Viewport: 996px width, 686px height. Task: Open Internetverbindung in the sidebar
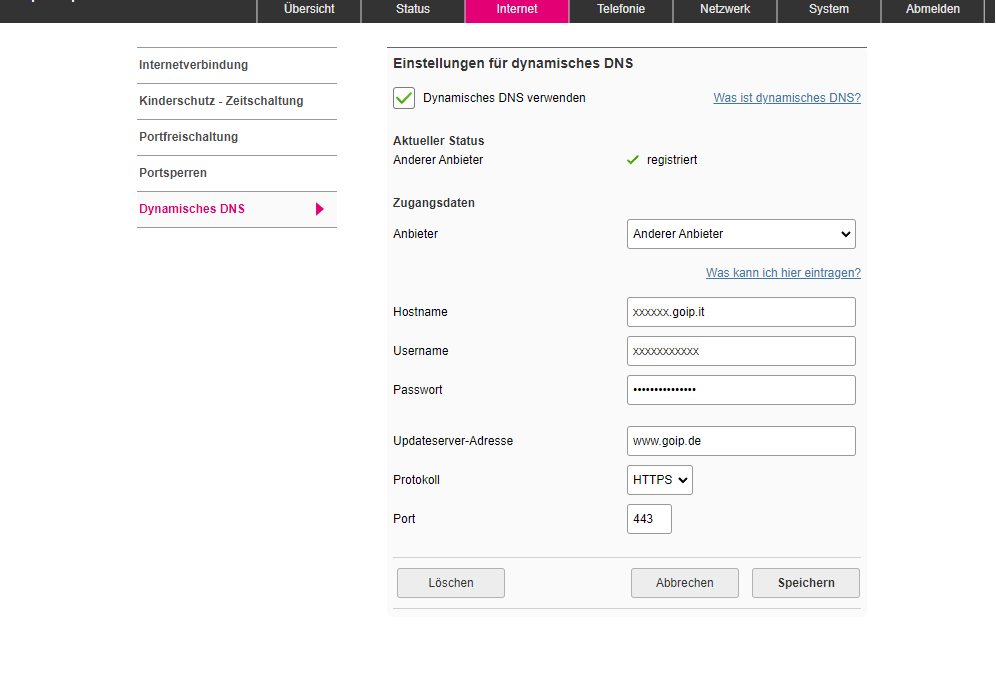pos(237,65)
